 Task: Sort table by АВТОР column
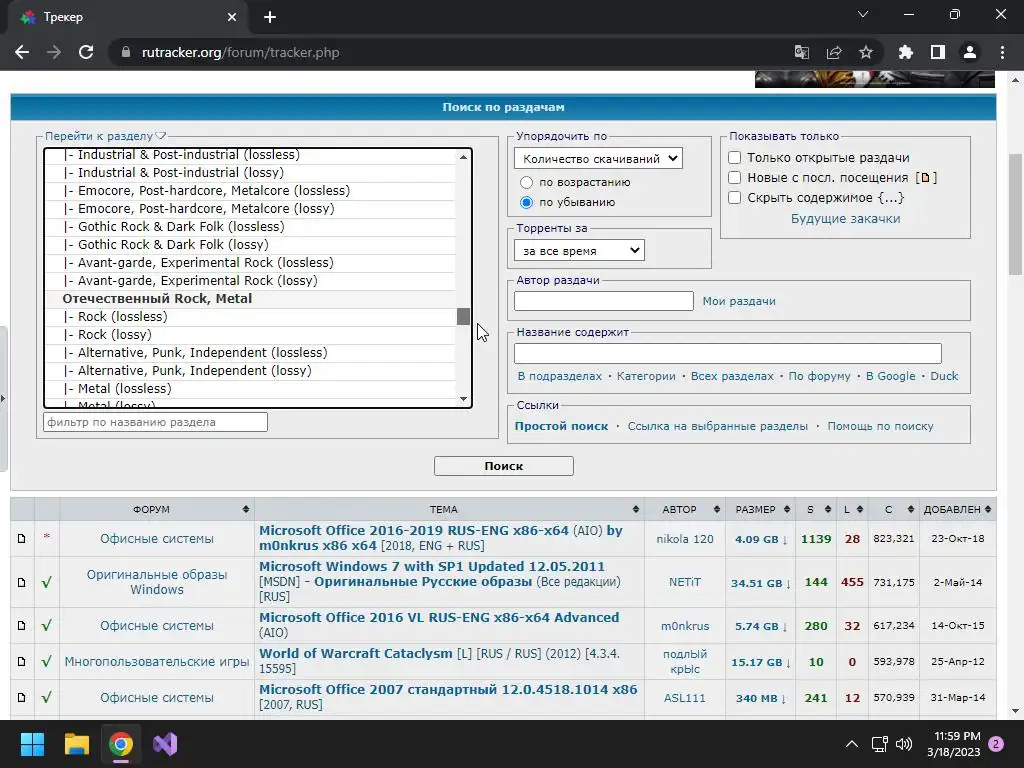click(684, 509)
